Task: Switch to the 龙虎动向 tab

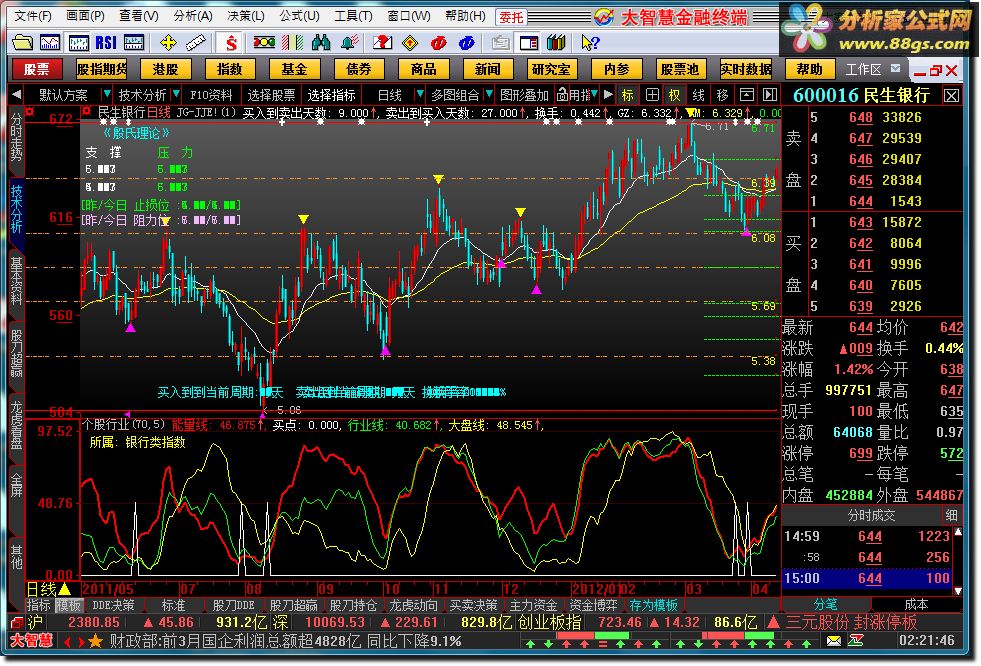Action: (413, 605)
